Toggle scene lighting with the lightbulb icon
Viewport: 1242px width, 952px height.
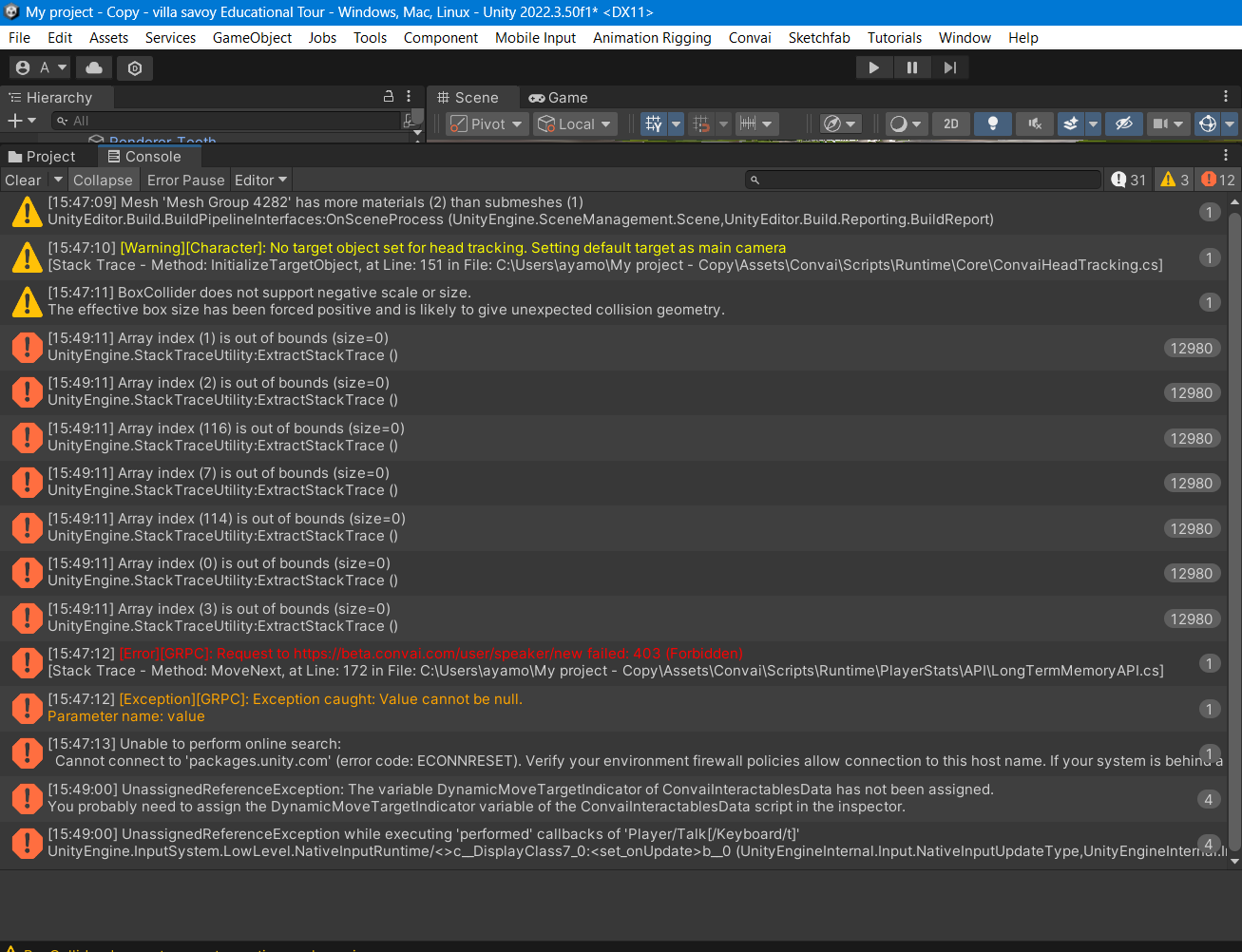993,124
